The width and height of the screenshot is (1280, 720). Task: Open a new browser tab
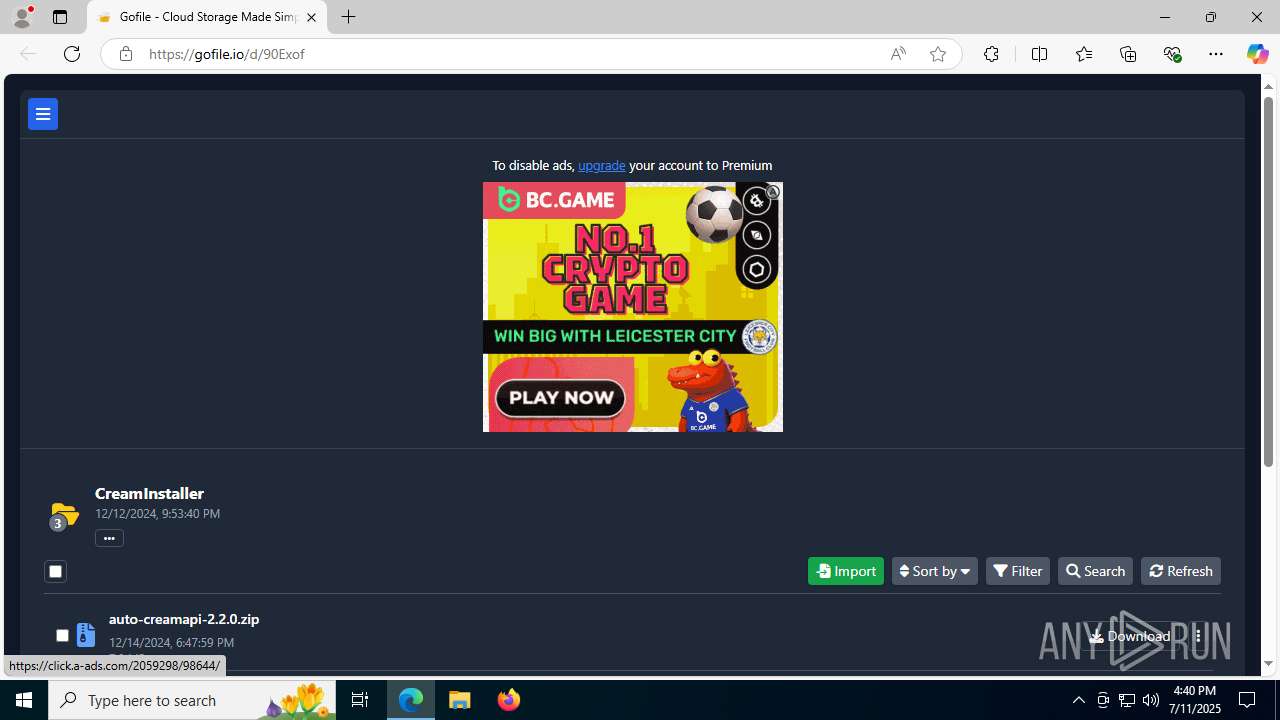pos(348,17)
